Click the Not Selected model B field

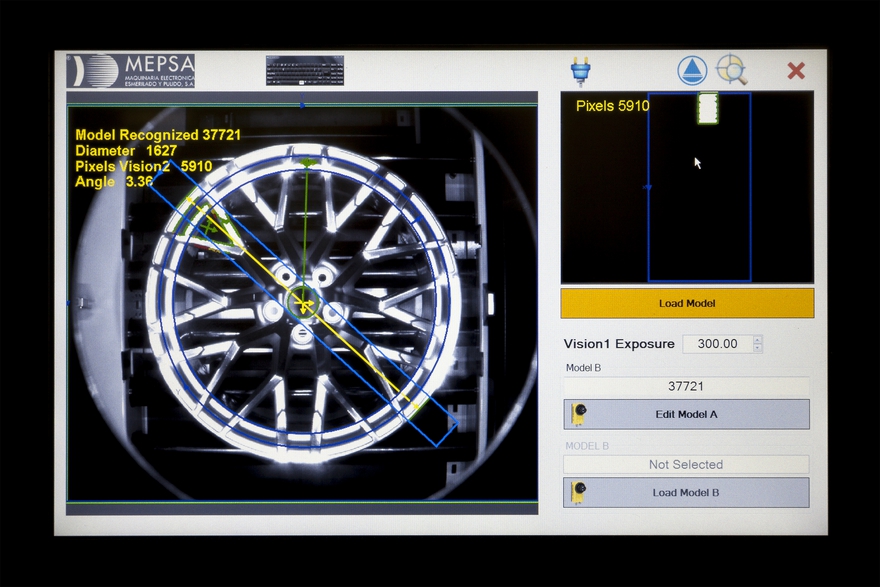pos(686,464)
